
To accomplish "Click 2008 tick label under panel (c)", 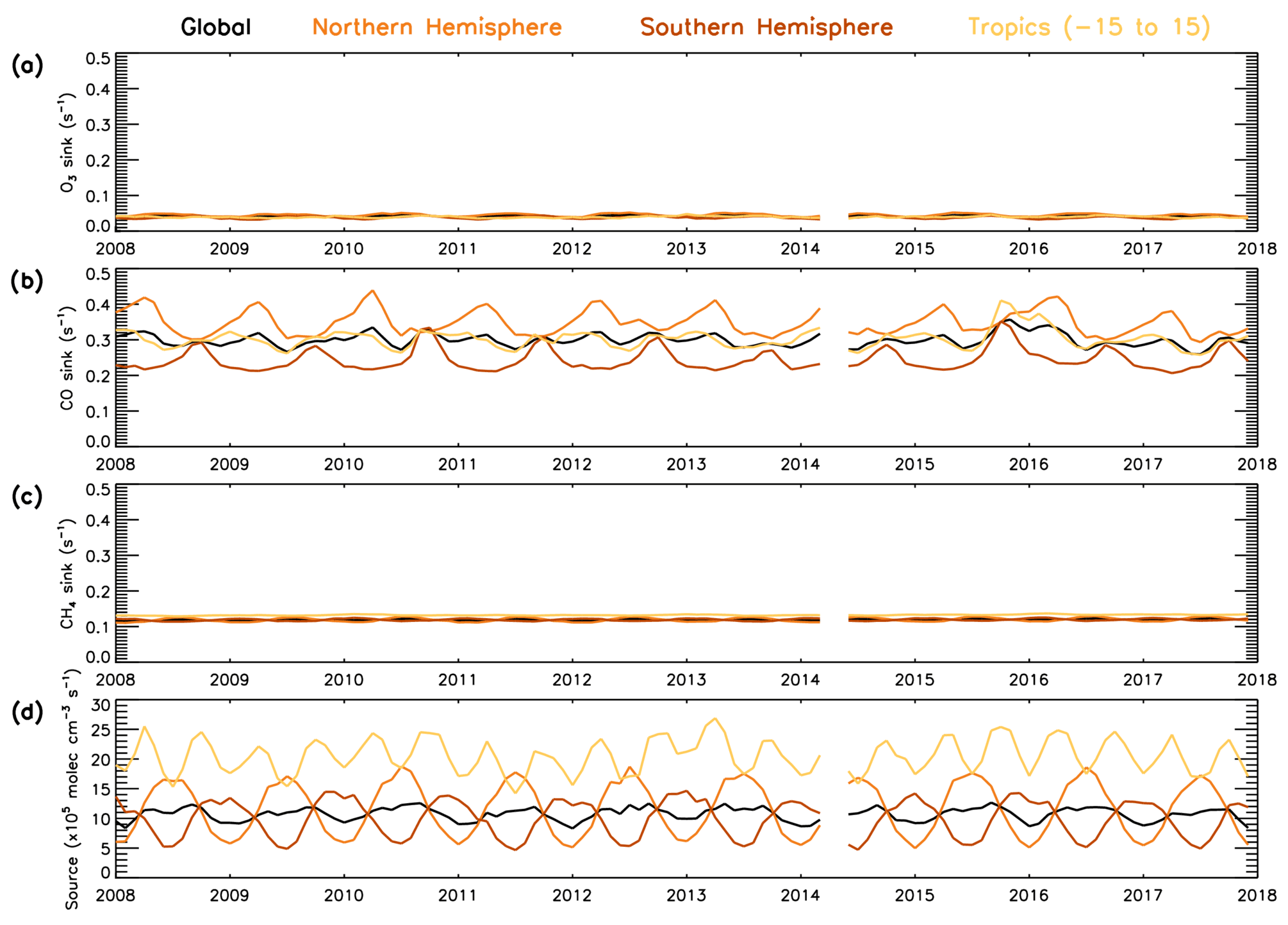I will (x=116, y=680).
